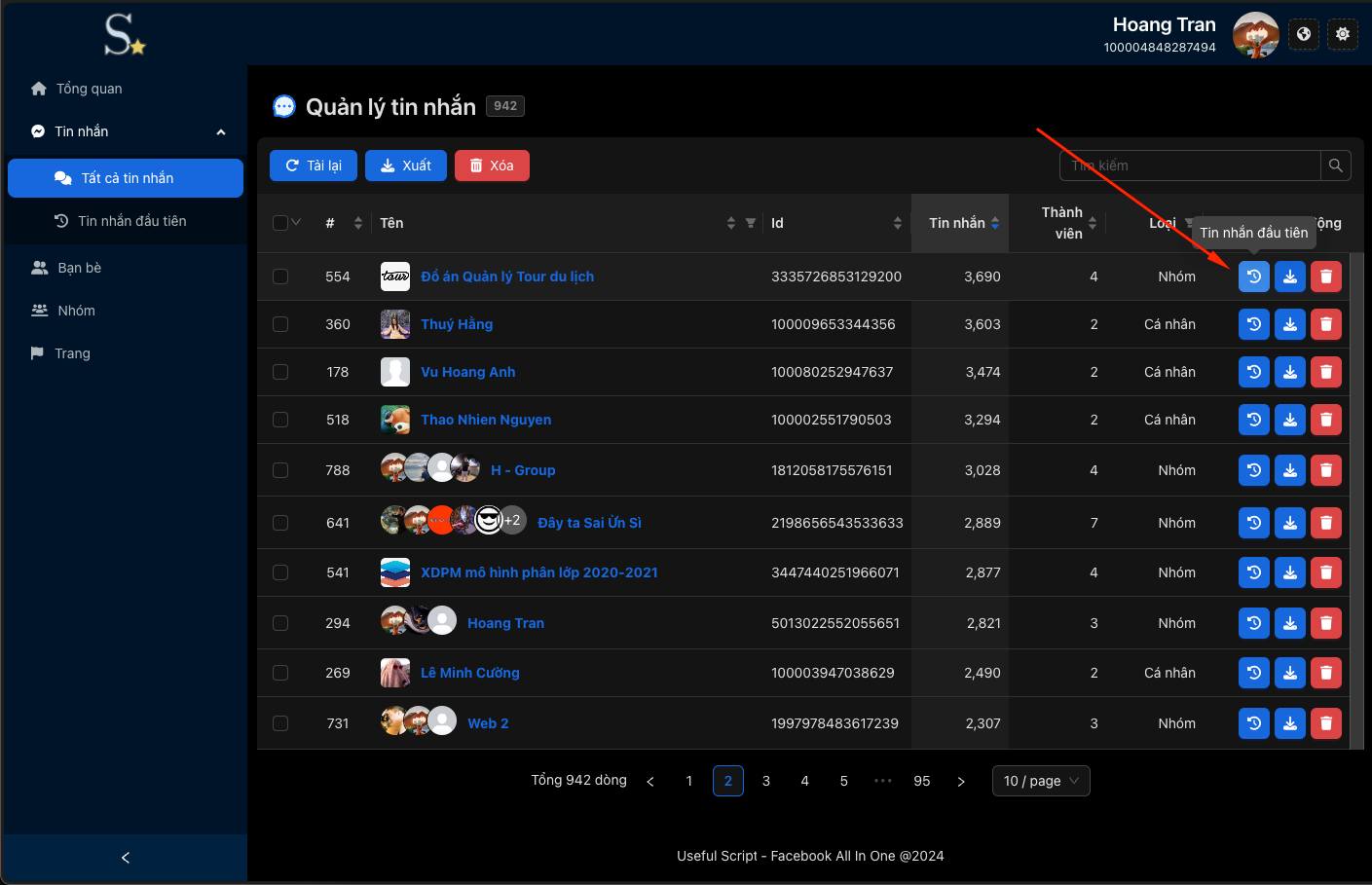Check the Đồ án Quản lý Tour row
The image size is (1372, 885).
pos(280,277)
